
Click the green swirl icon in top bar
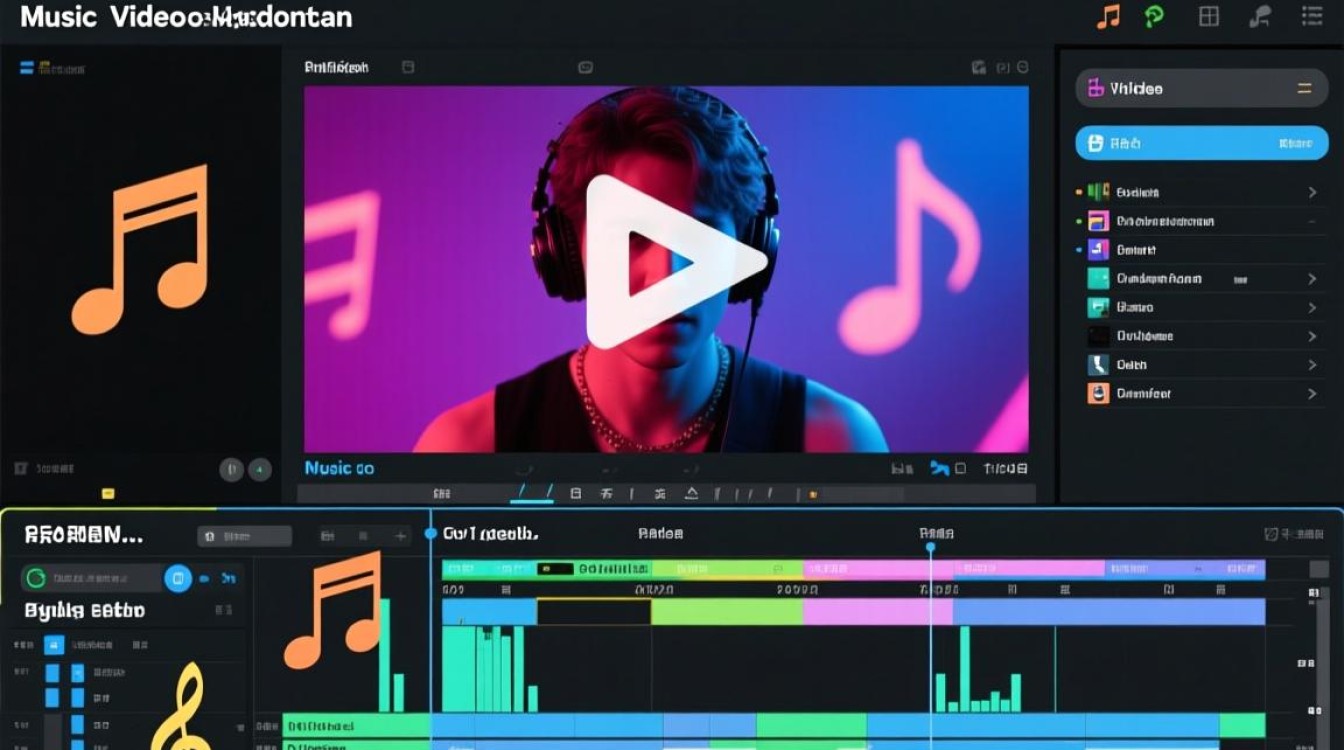pos(1155,16)
